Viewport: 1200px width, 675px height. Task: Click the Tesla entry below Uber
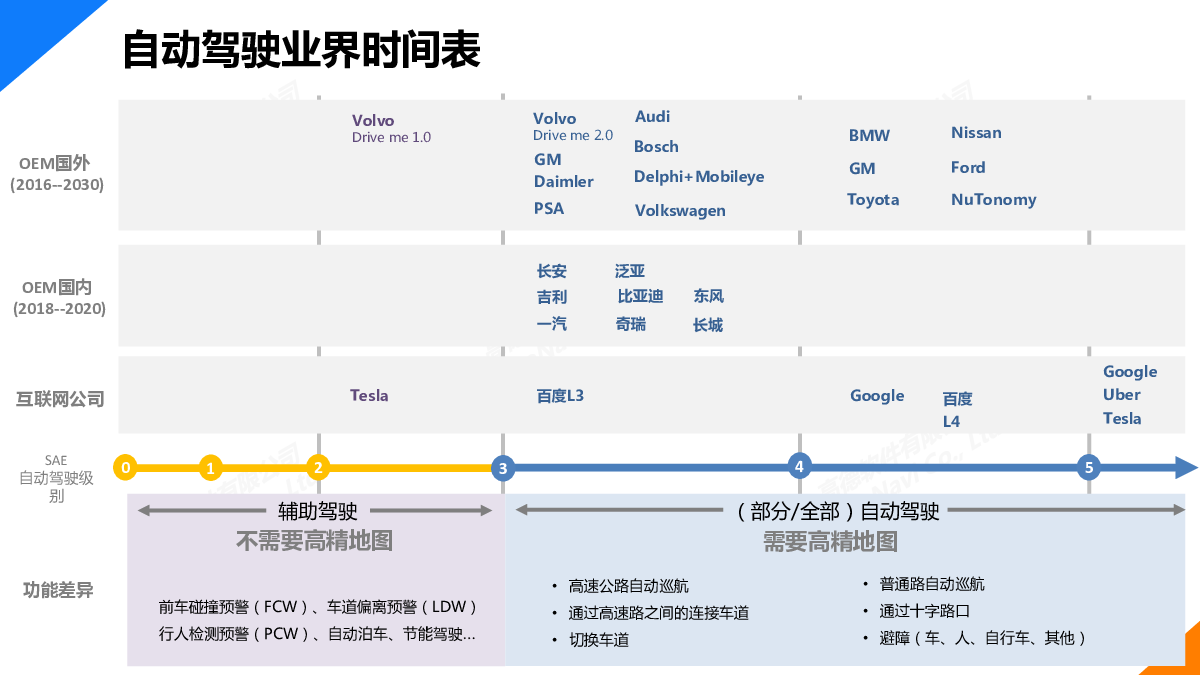tap(1122, 419)
